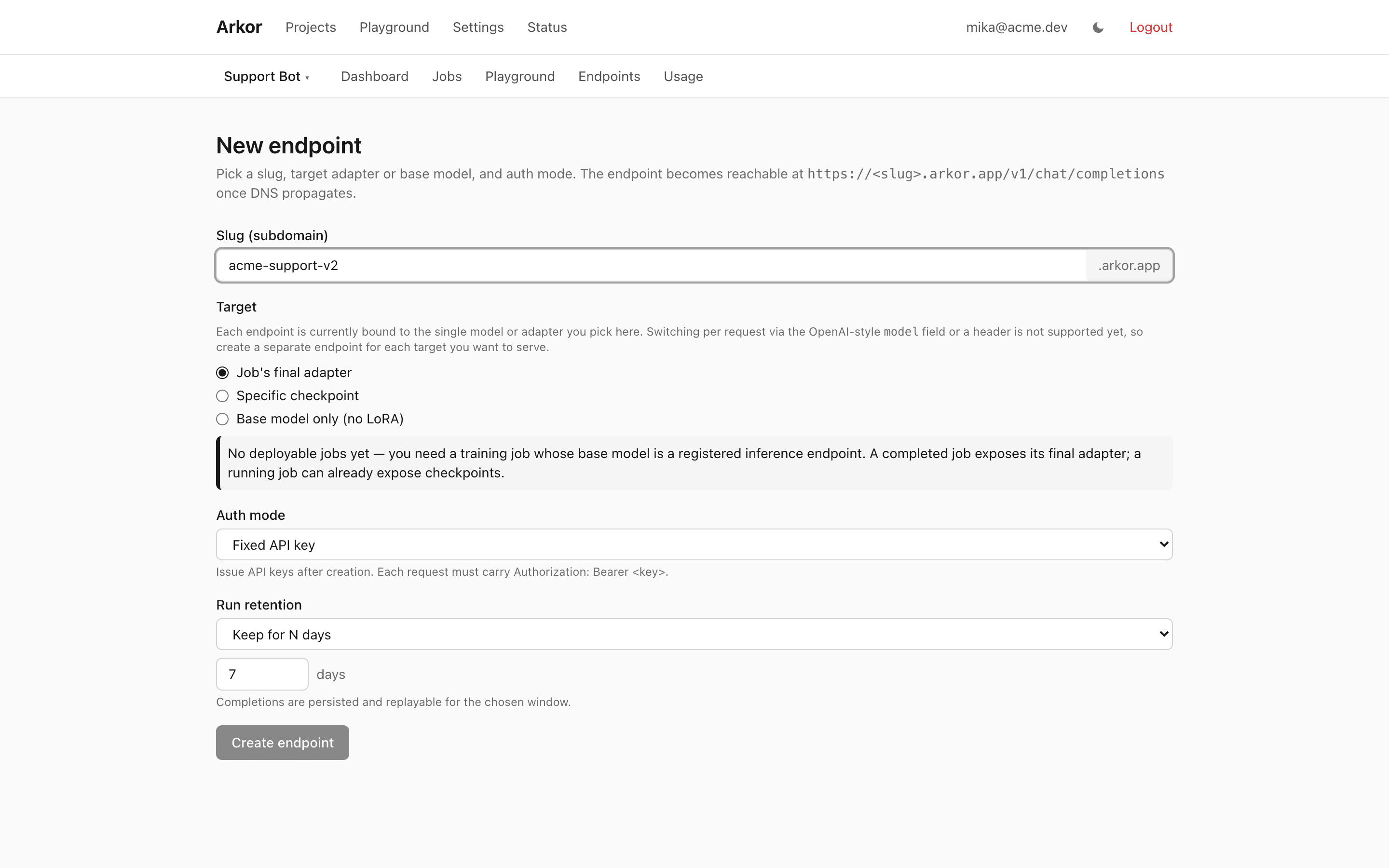Click the mika@acme.dev account label
This screenshot has width=1389, height=868.
(x=1017, y=27)
